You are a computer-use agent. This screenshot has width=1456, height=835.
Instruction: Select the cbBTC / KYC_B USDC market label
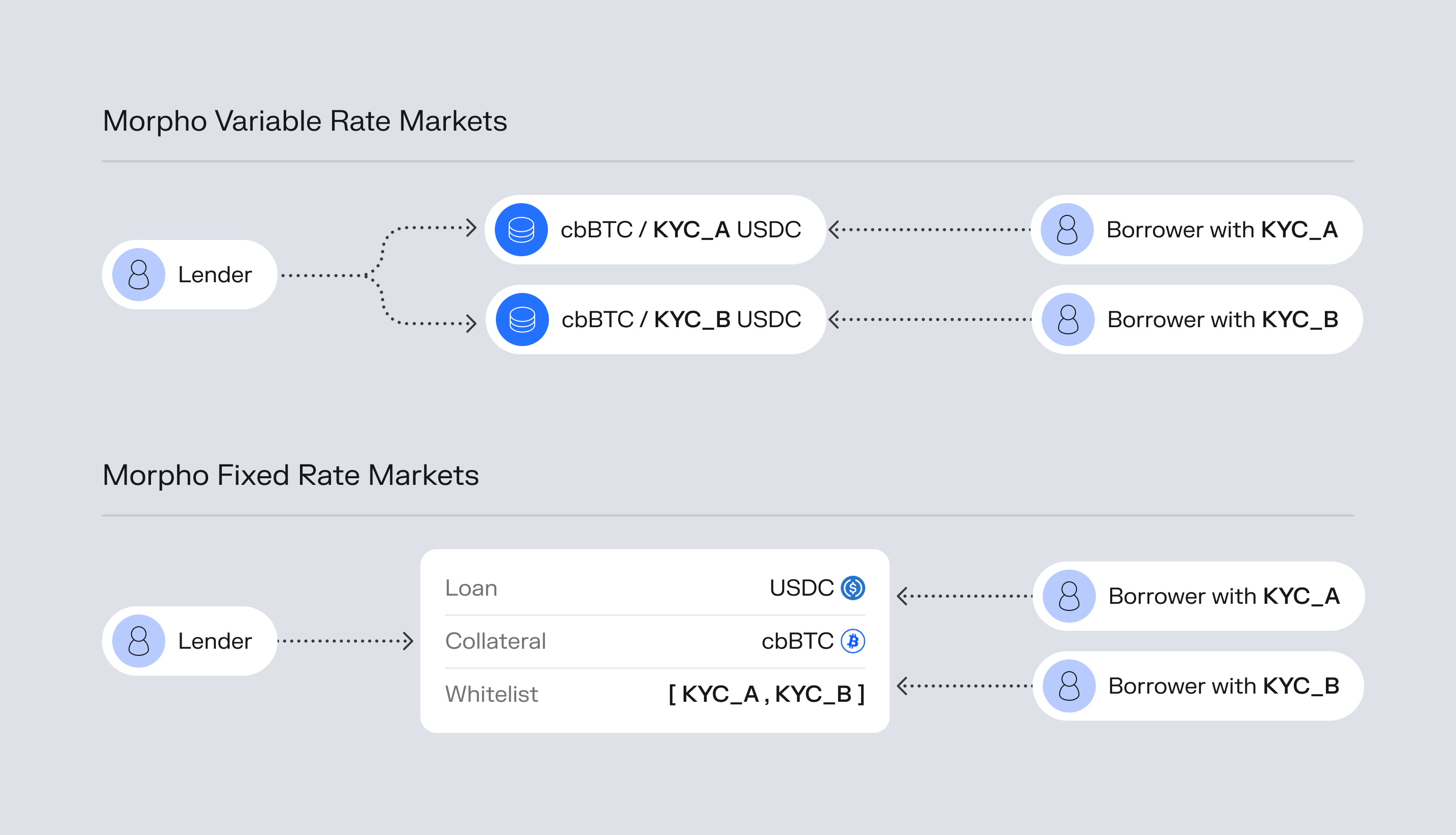[682, 320]
